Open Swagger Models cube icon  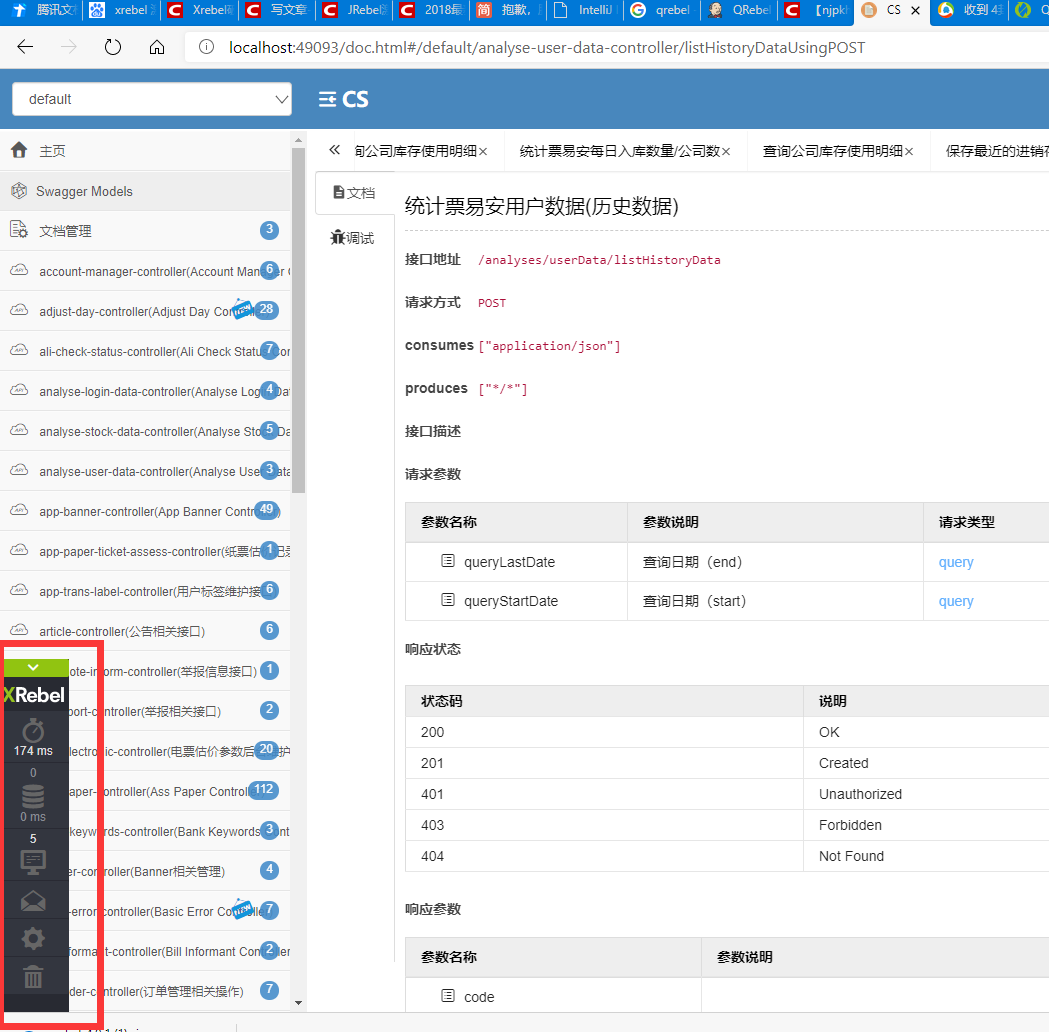pos(19,191)
